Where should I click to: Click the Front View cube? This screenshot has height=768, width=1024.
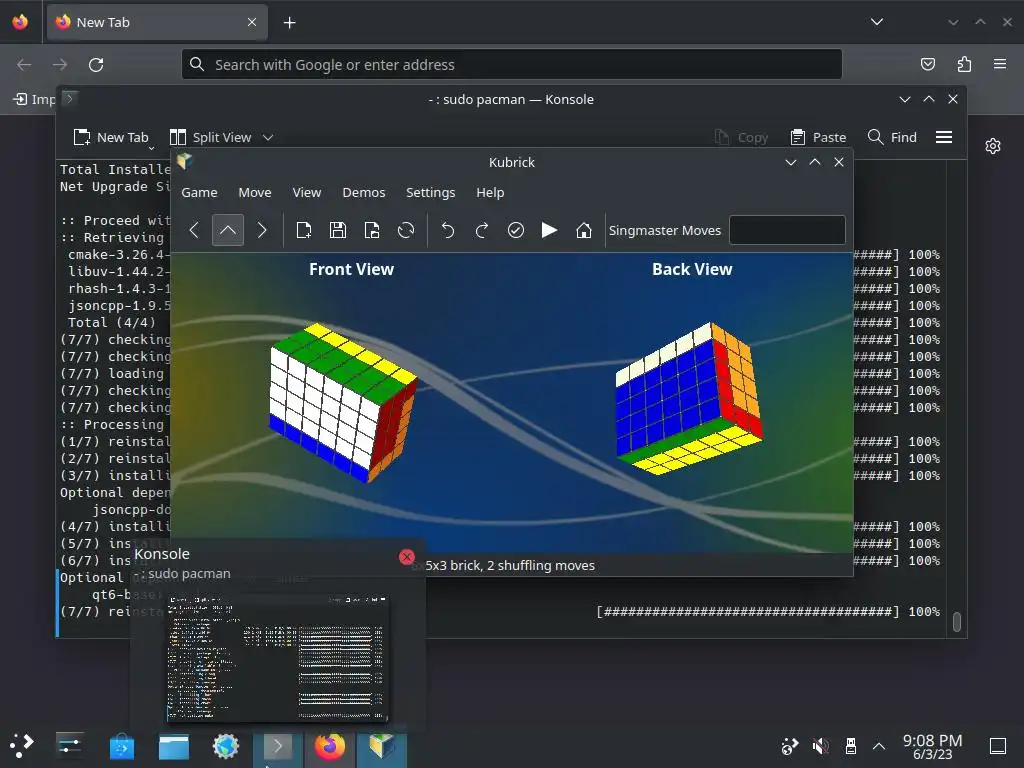tap(343, 402)
